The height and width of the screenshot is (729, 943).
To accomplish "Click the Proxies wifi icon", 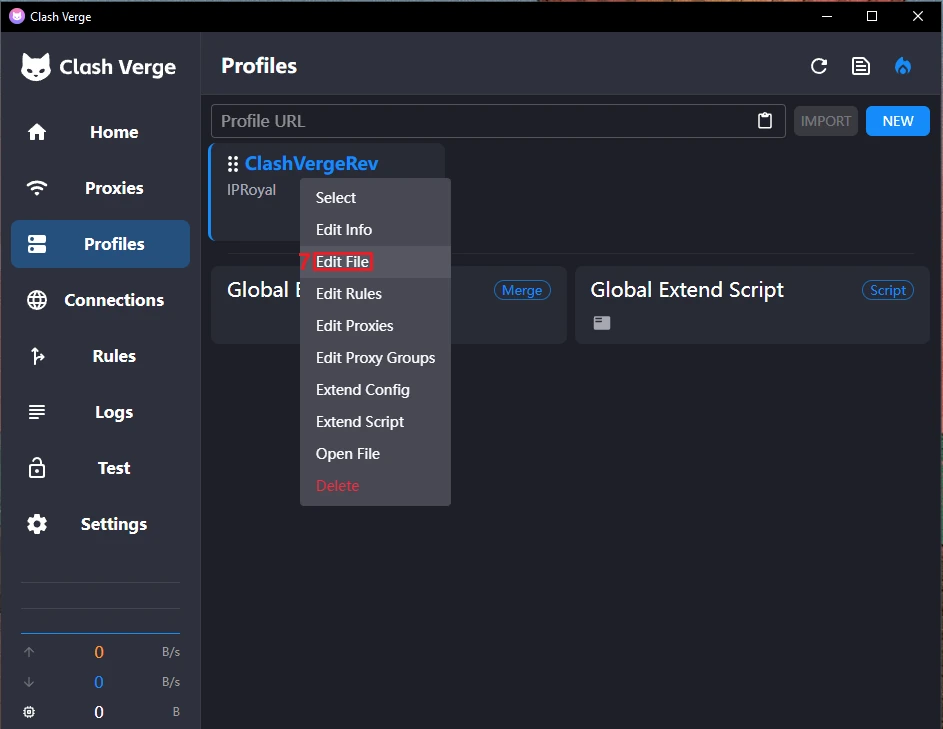I will point(37,188).
